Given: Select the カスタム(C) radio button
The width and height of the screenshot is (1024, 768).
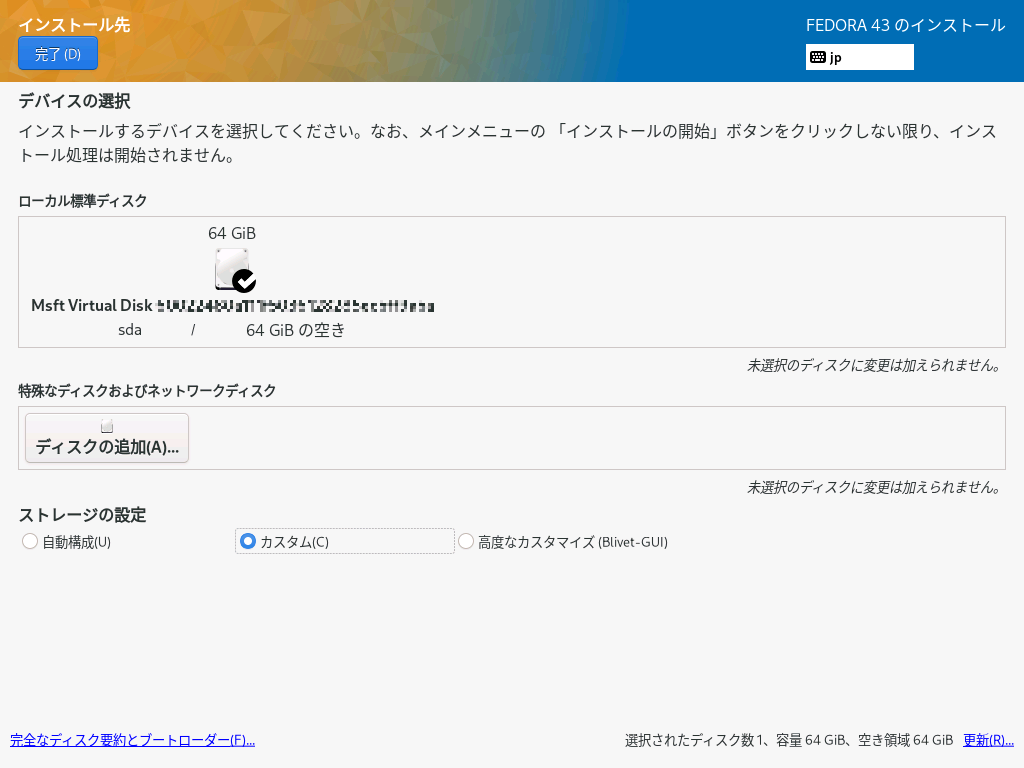Looking at the screenshot, I should pos(248,541).
